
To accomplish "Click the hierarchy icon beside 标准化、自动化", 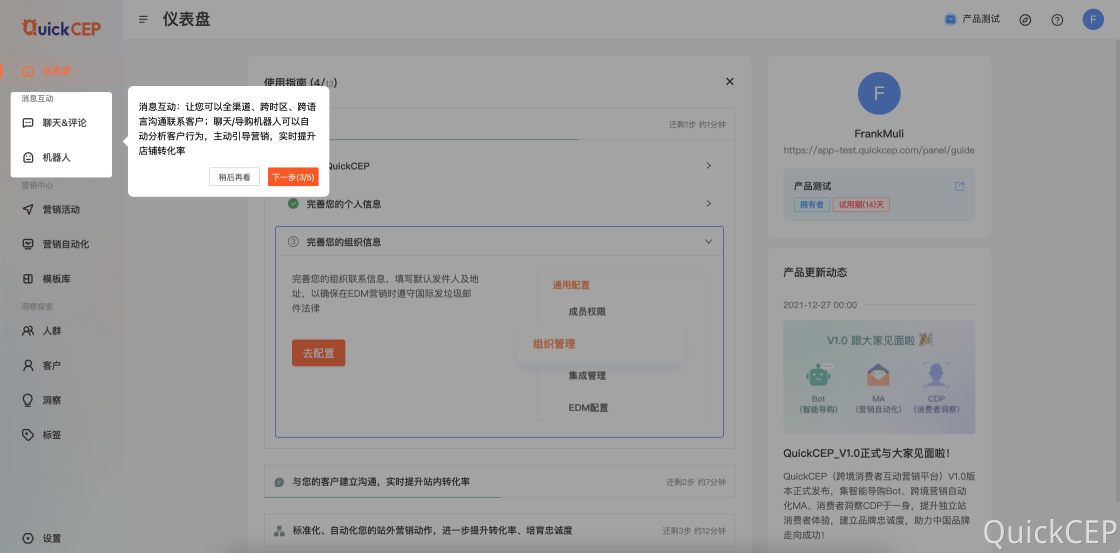I will (279, 531).
